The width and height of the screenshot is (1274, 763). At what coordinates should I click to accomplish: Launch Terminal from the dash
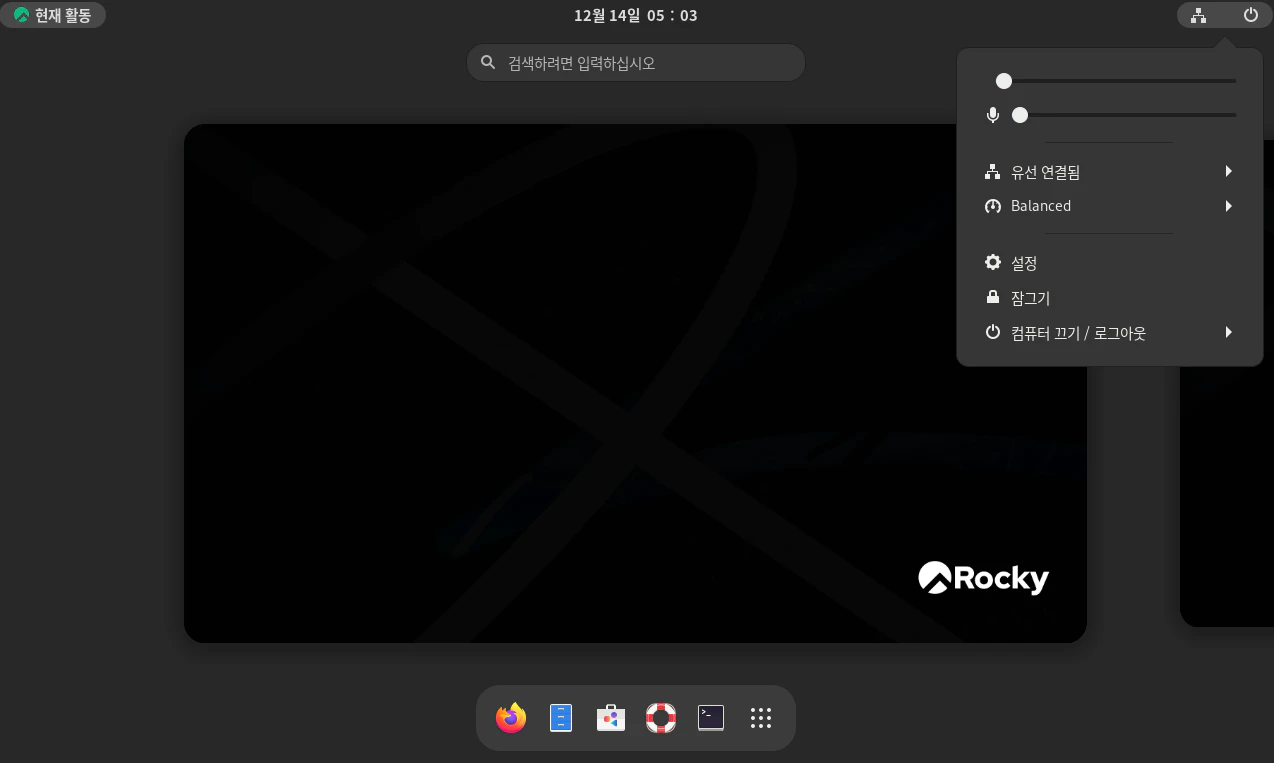[711, 718]
